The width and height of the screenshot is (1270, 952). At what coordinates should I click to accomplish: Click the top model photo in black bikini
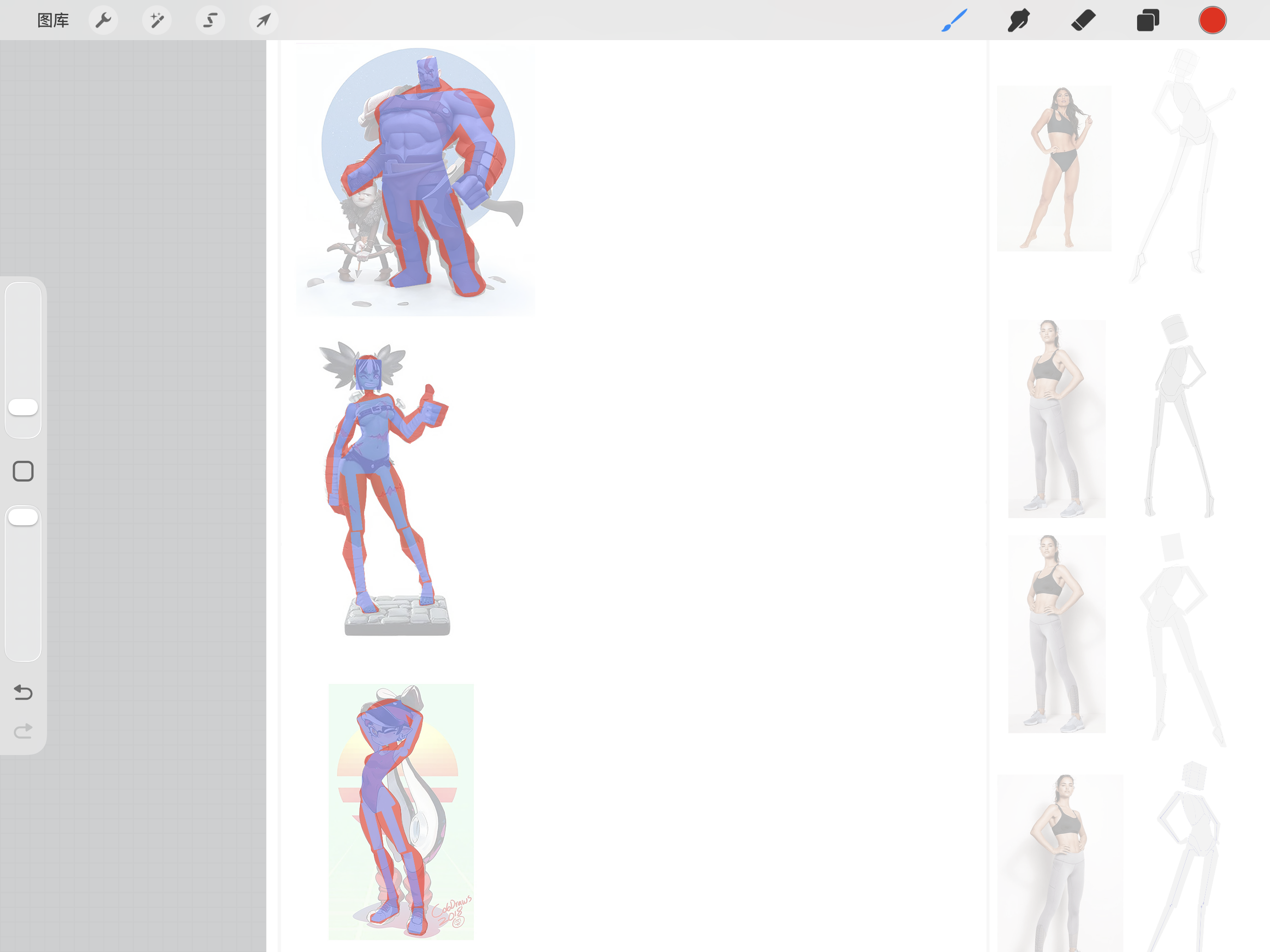click(1054, 169)
